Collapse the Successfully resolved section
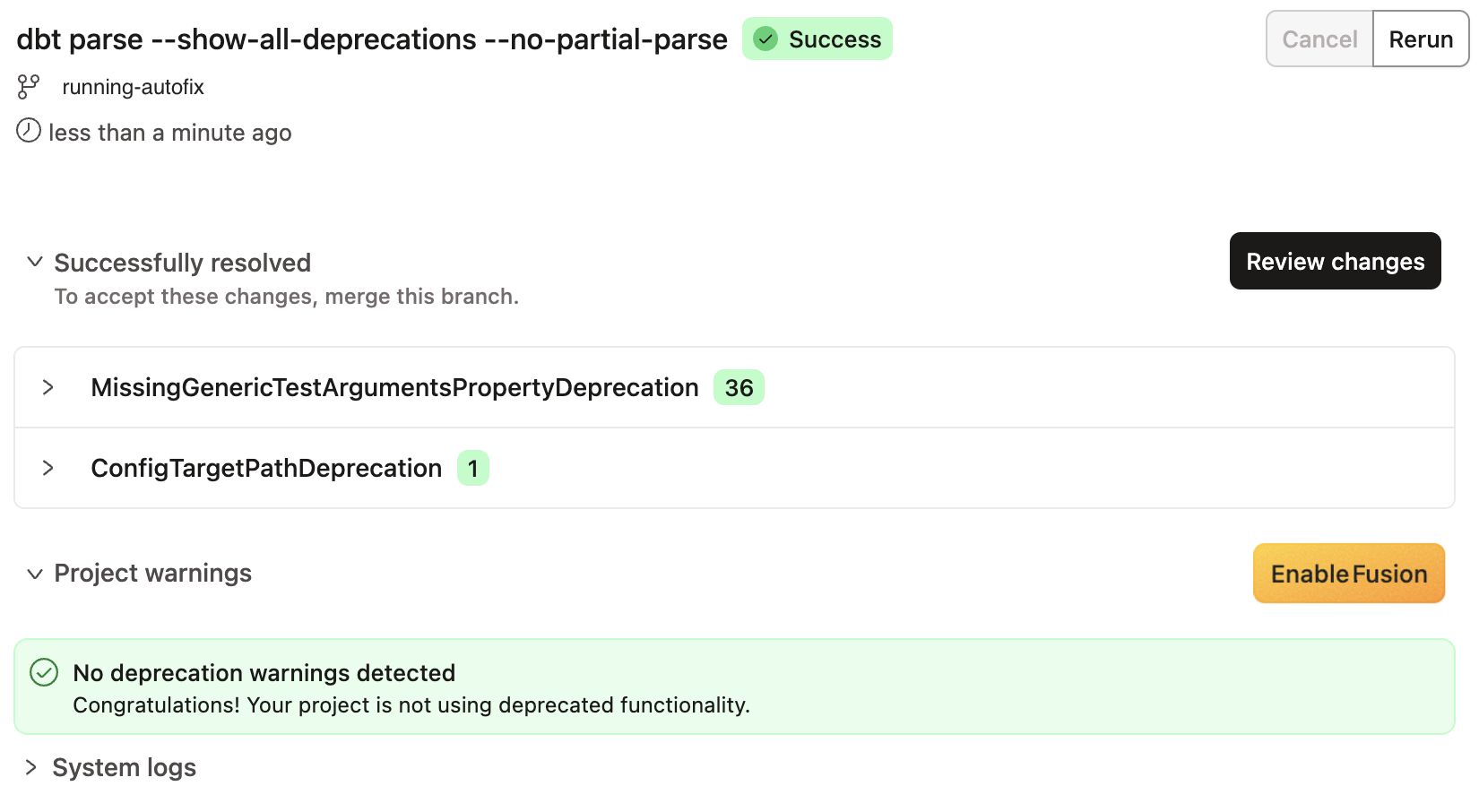The height and width of the screenshot is (812, 1479). pyautogui.click(x=34, y=262)
